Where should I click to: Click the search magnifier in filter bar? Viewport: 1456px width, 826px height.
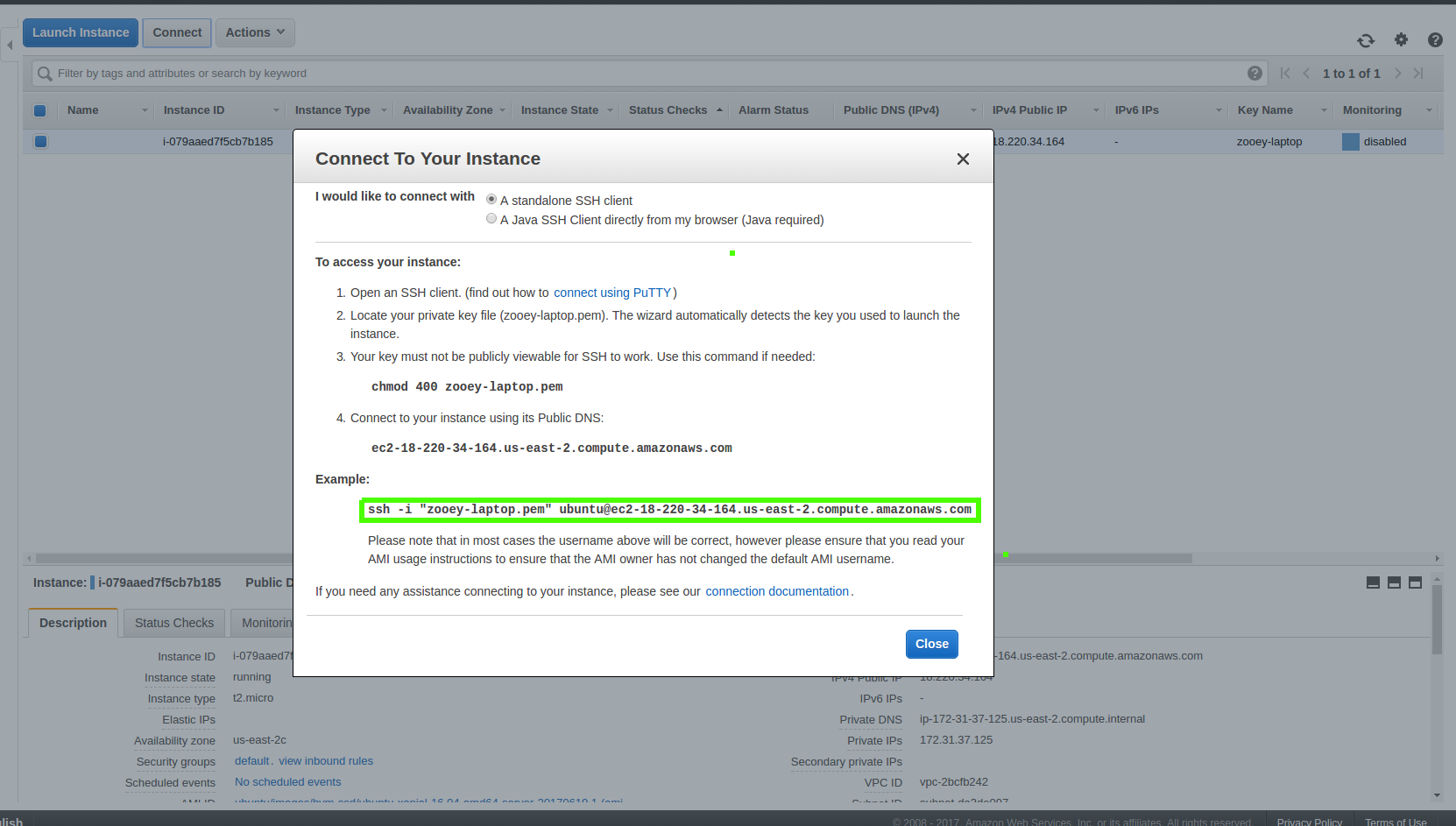pyautogui.click(x=44, y=73)
